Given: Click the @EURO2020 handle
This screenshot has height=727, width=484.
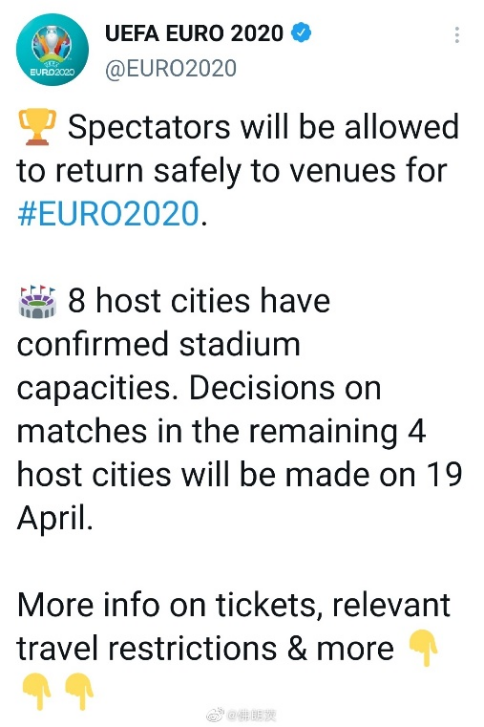Looking at the screenshot, I should tap(171, 69).
